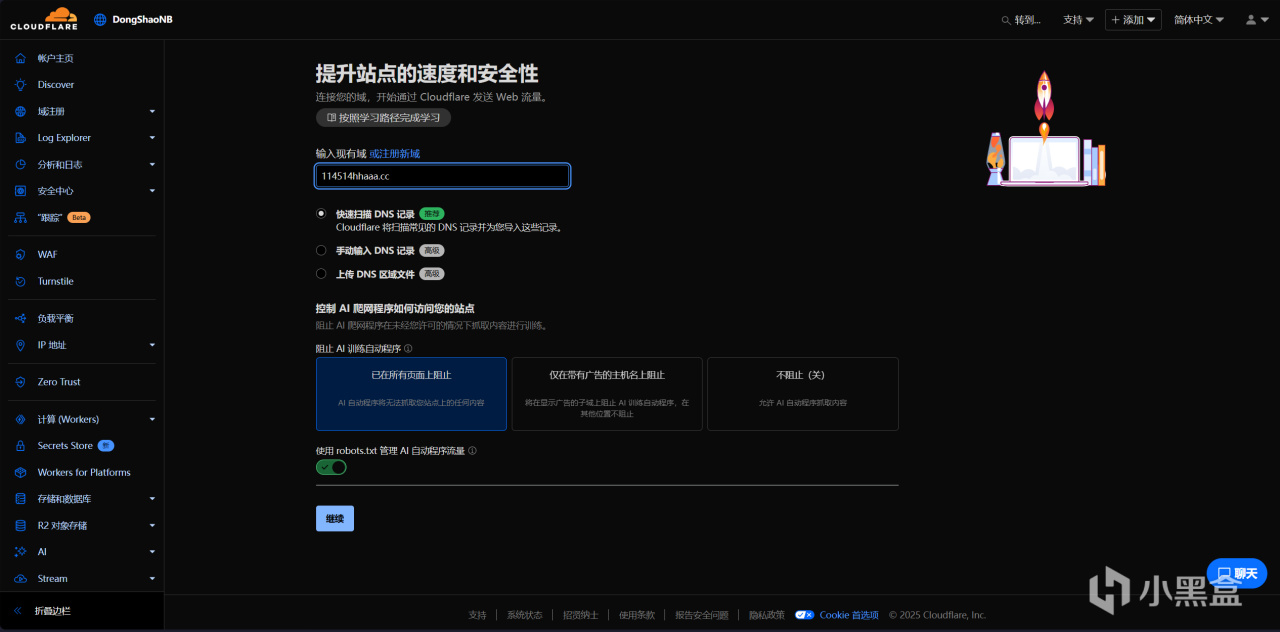Click 使用条款 footer link
The height and width of the screenshot is (632, 1280).
click(637, 615)
